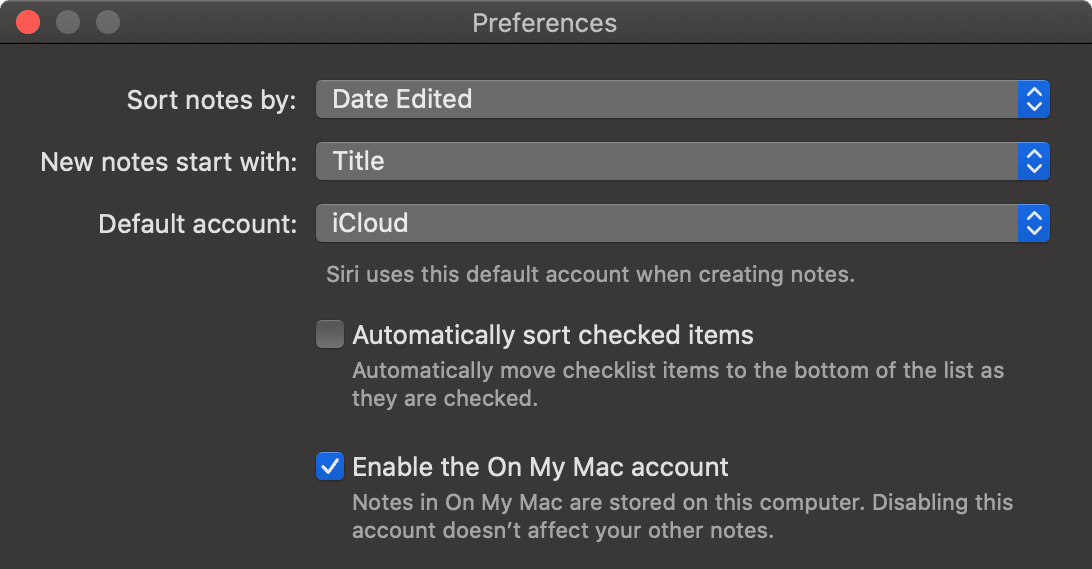This screenshot has height=569, width=1092.
Task: Click blue arrows beside Title option
Action: pyautogui.click(x=1034, y=161)
